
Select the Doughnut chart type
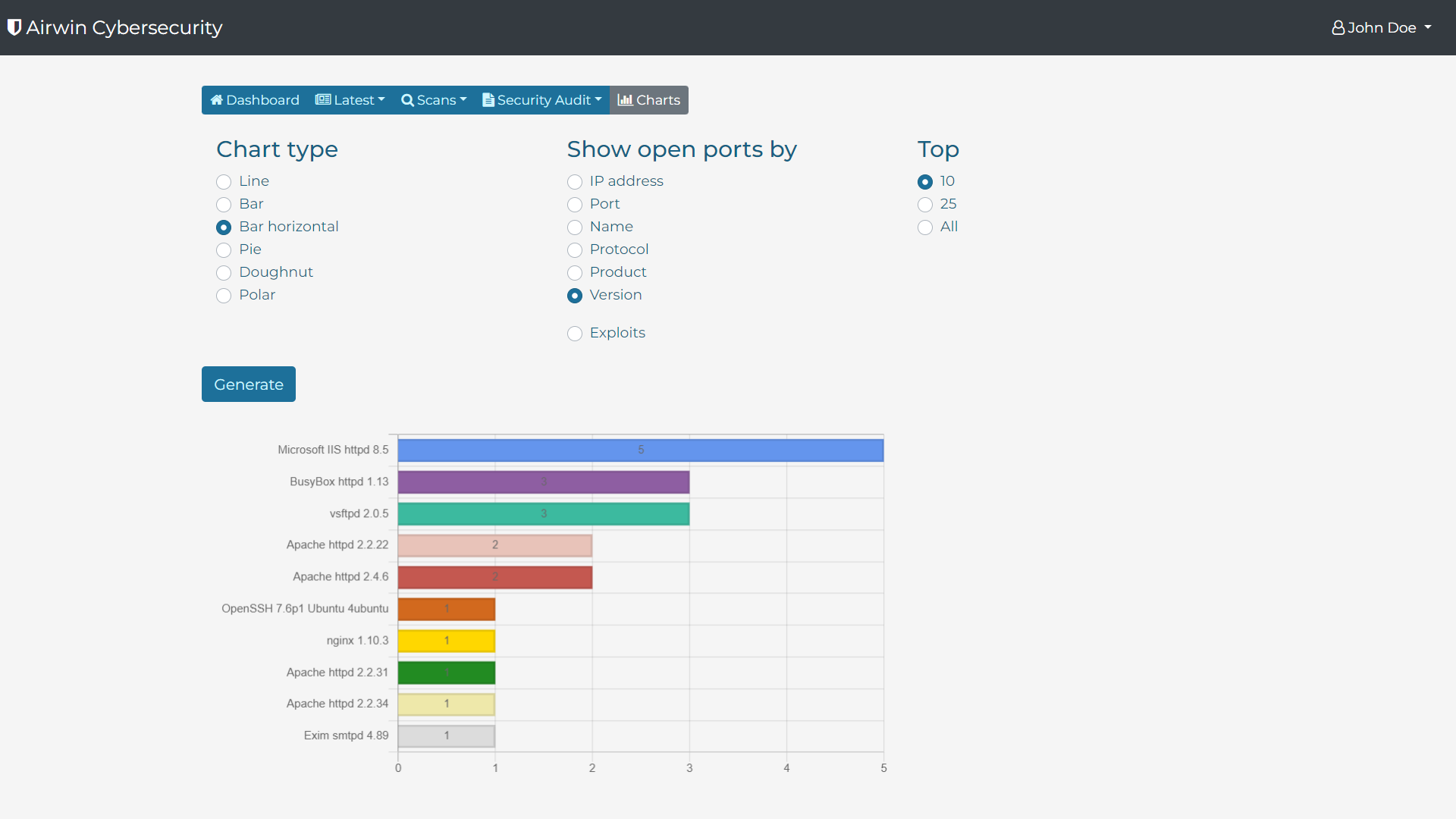(x=224, y=273)
